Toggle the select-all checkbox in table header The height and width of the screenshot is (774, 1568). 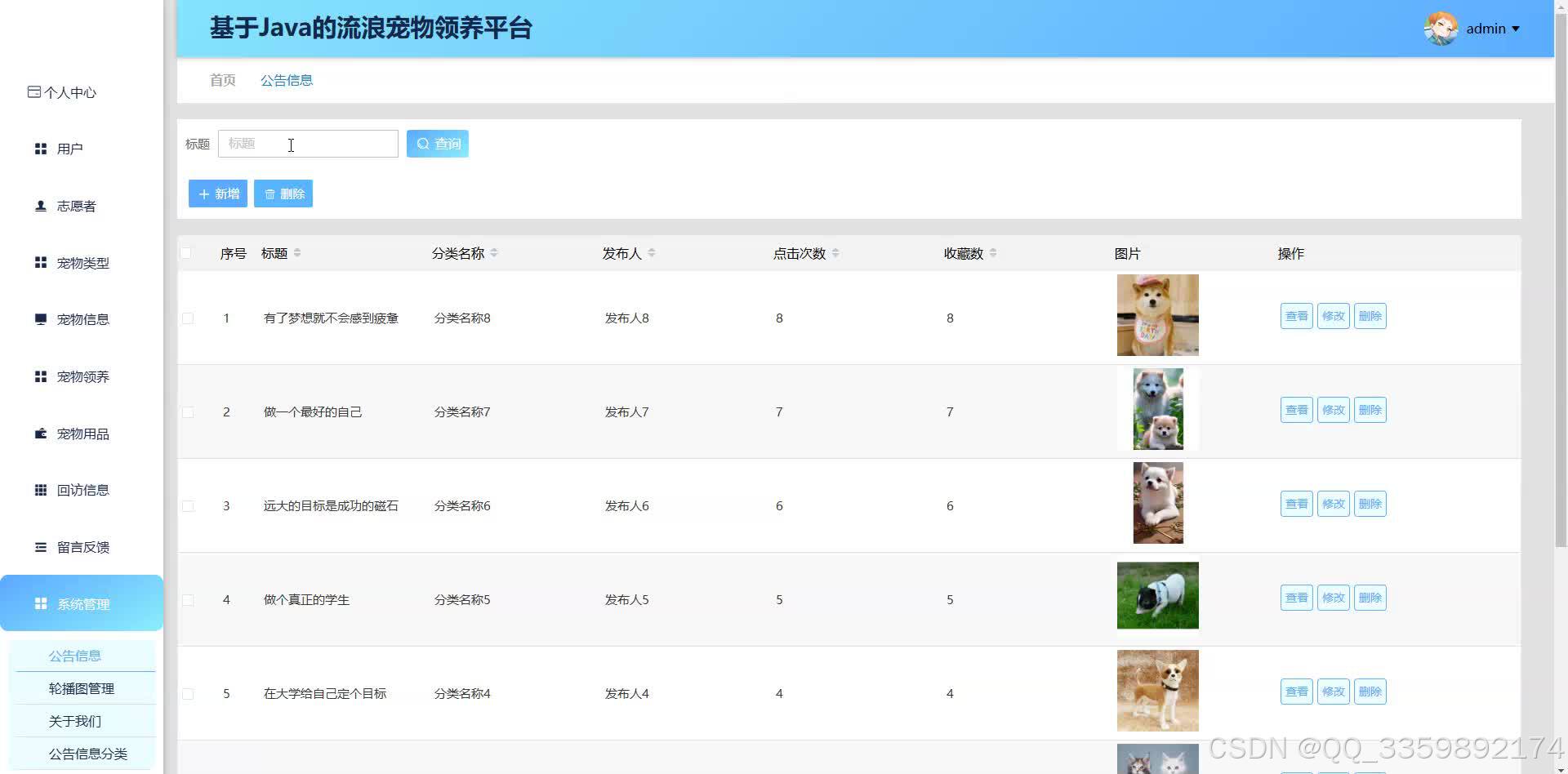click(187, 252)
